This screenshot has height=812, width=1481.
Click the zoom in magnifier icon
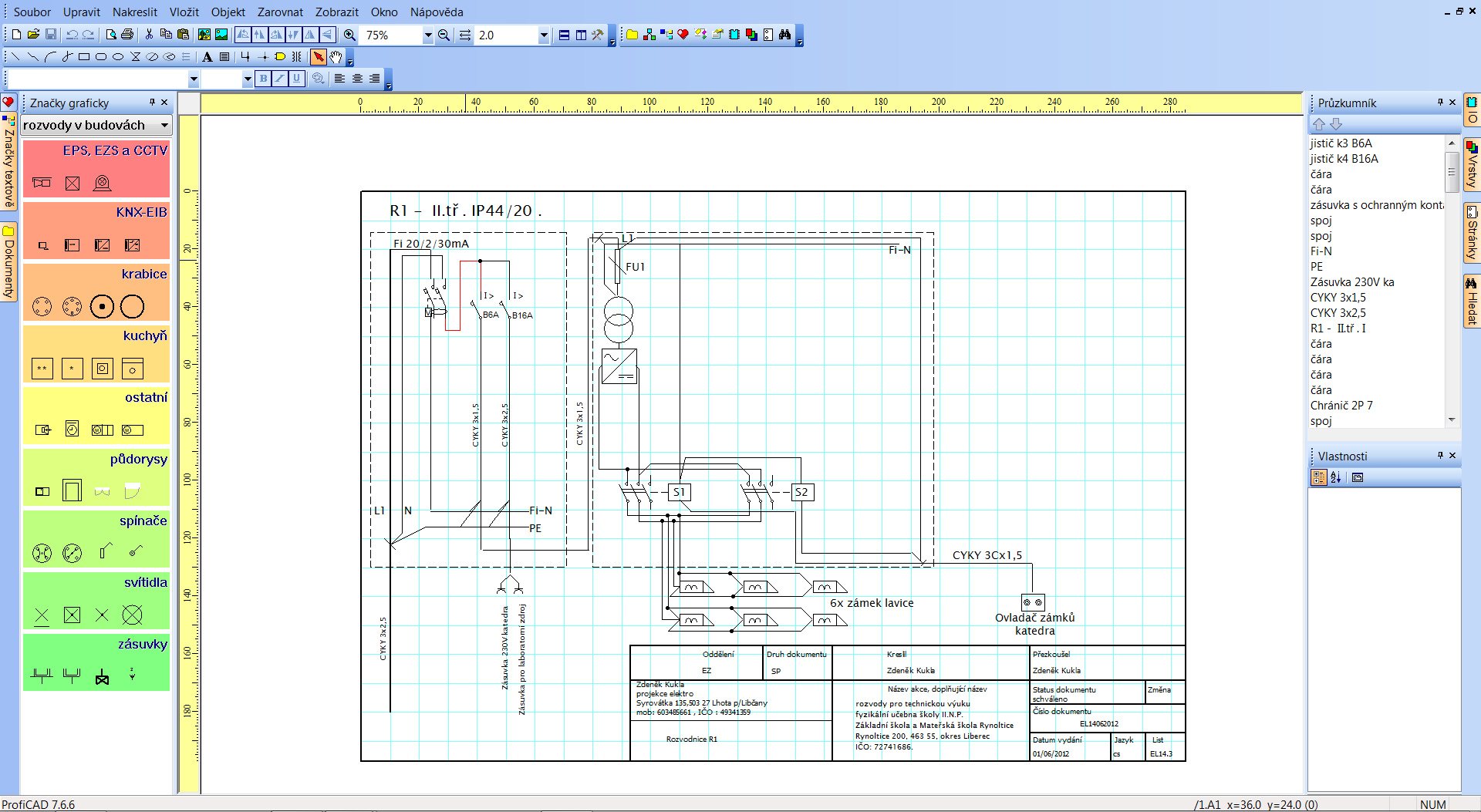[x=349, y=35]
